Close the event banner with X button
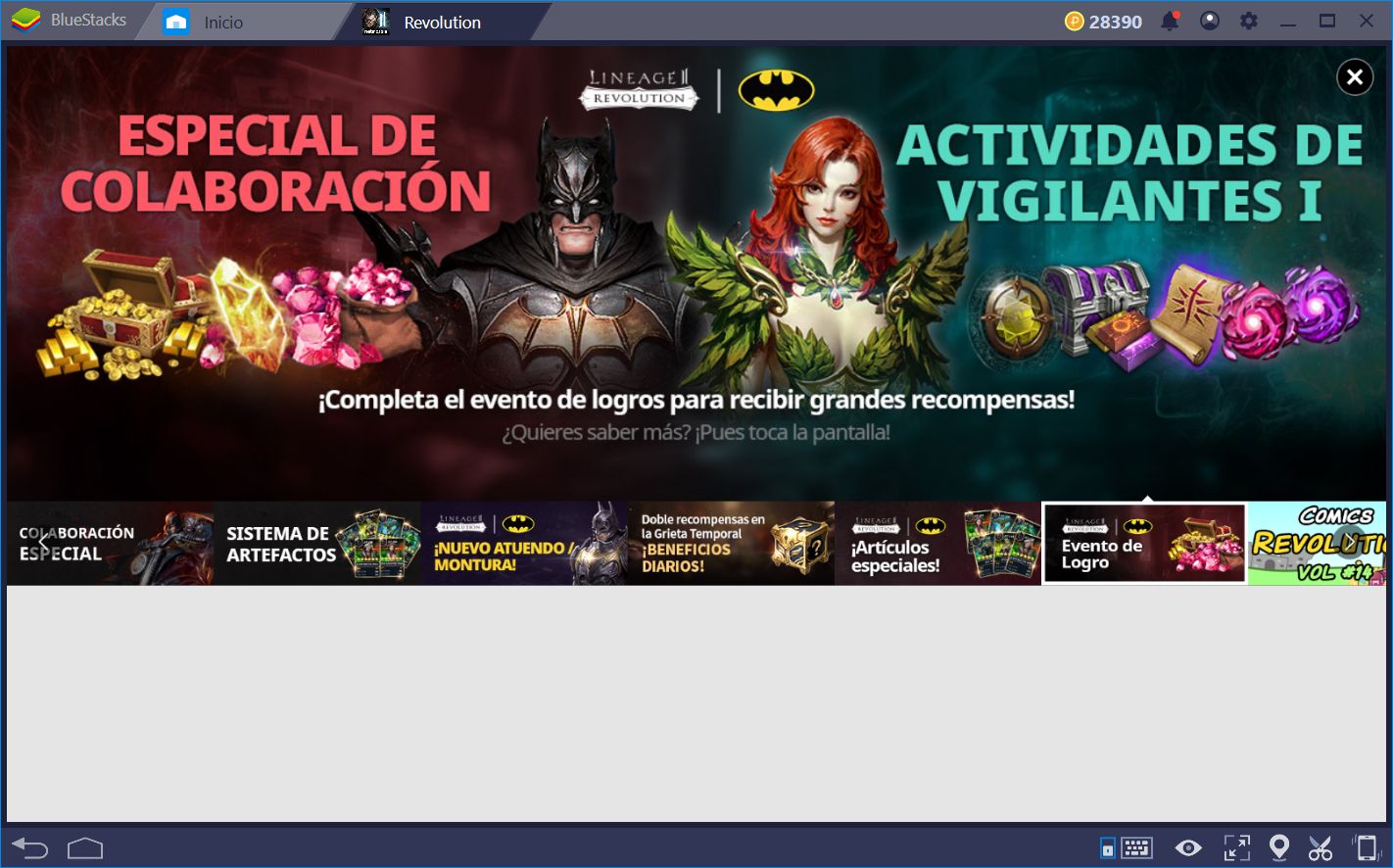 point(1355,76)
